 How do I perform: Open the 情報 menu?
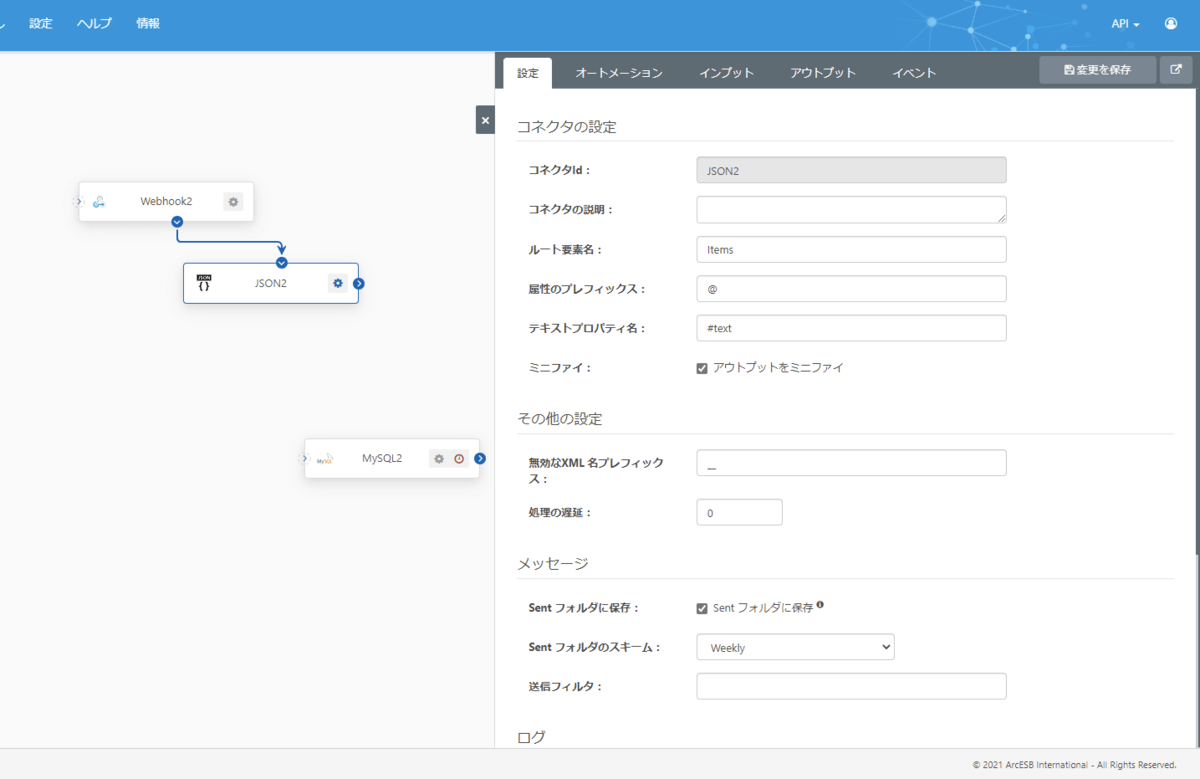tap(148, 23)
